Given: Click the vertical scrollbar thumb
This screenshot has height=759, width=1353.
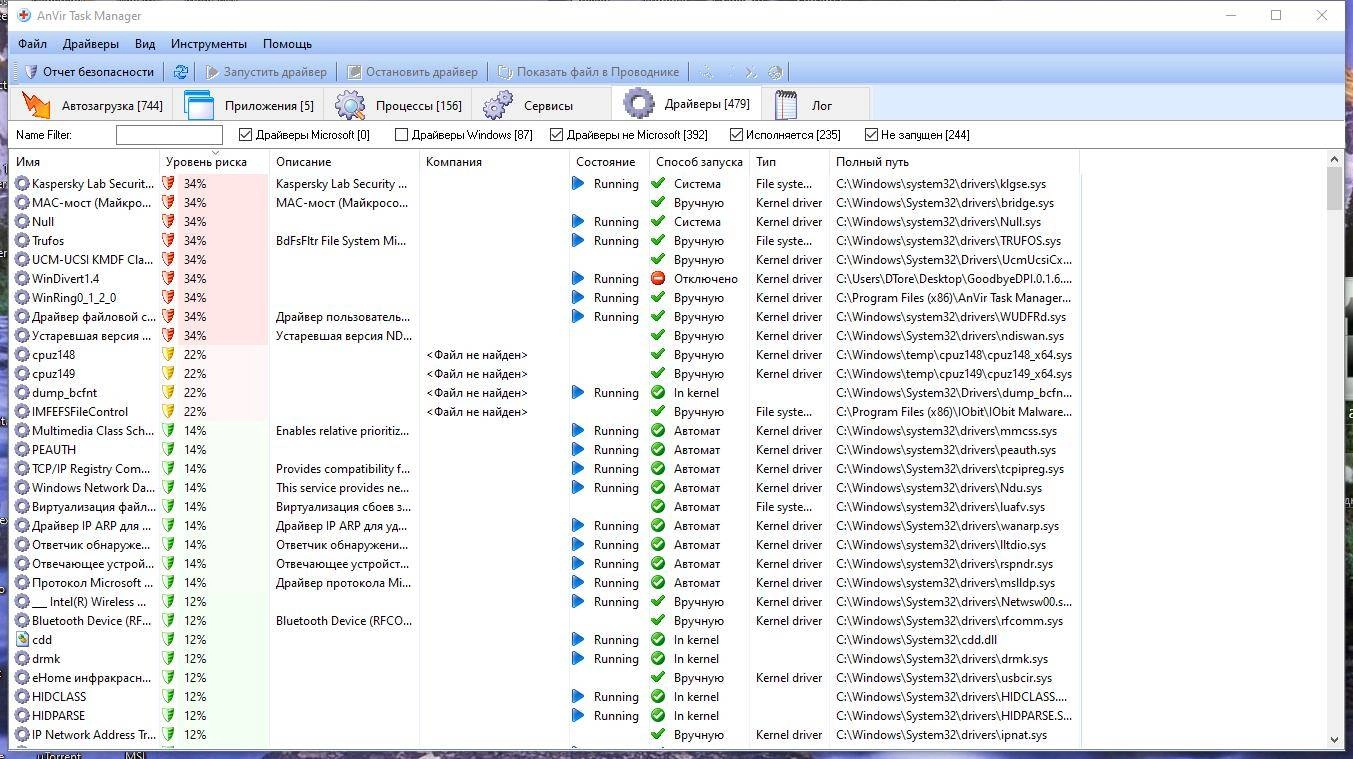Looking at the screenshot, I should pyautogui.click(x=1335, y=189).
